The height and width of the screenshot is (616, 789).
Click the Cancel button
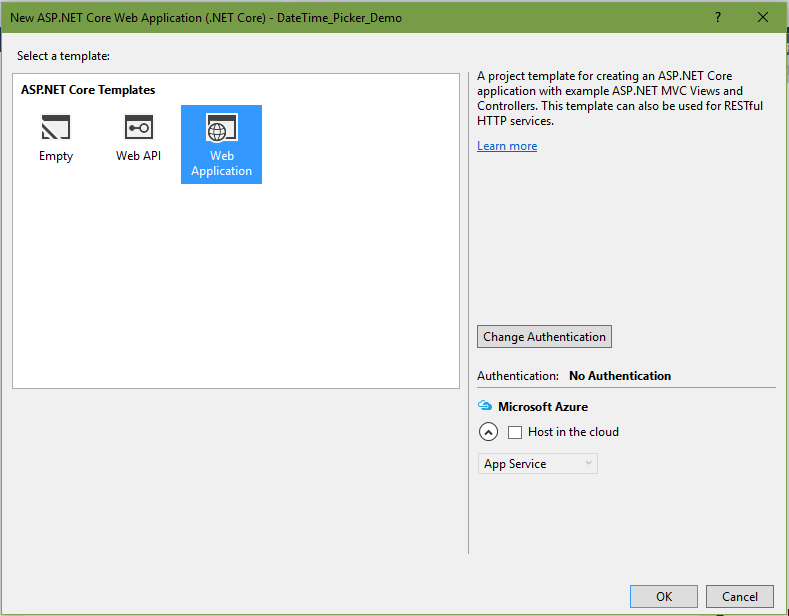pos(740,596)
